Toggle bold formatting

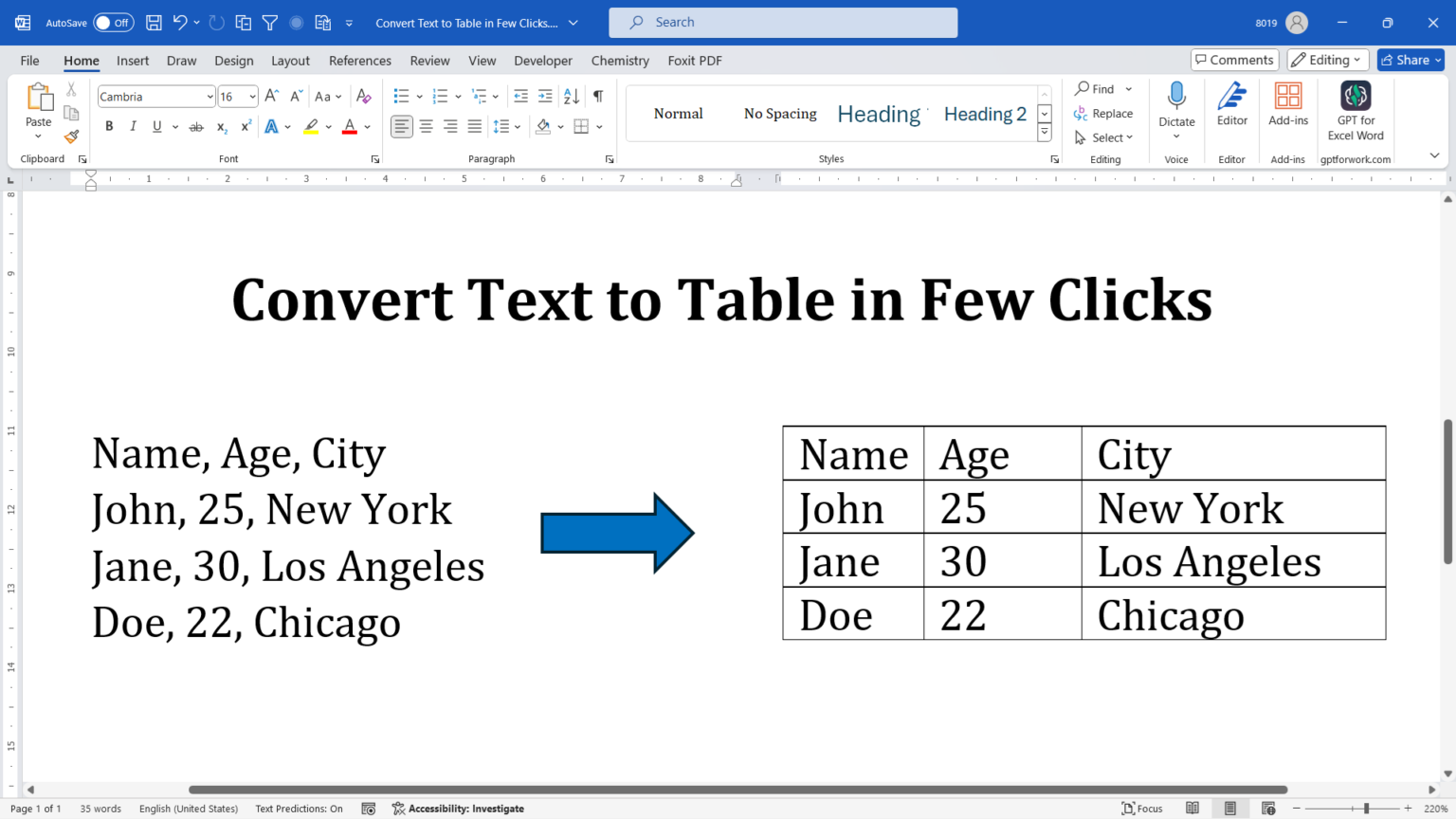(x=109, y=125)
